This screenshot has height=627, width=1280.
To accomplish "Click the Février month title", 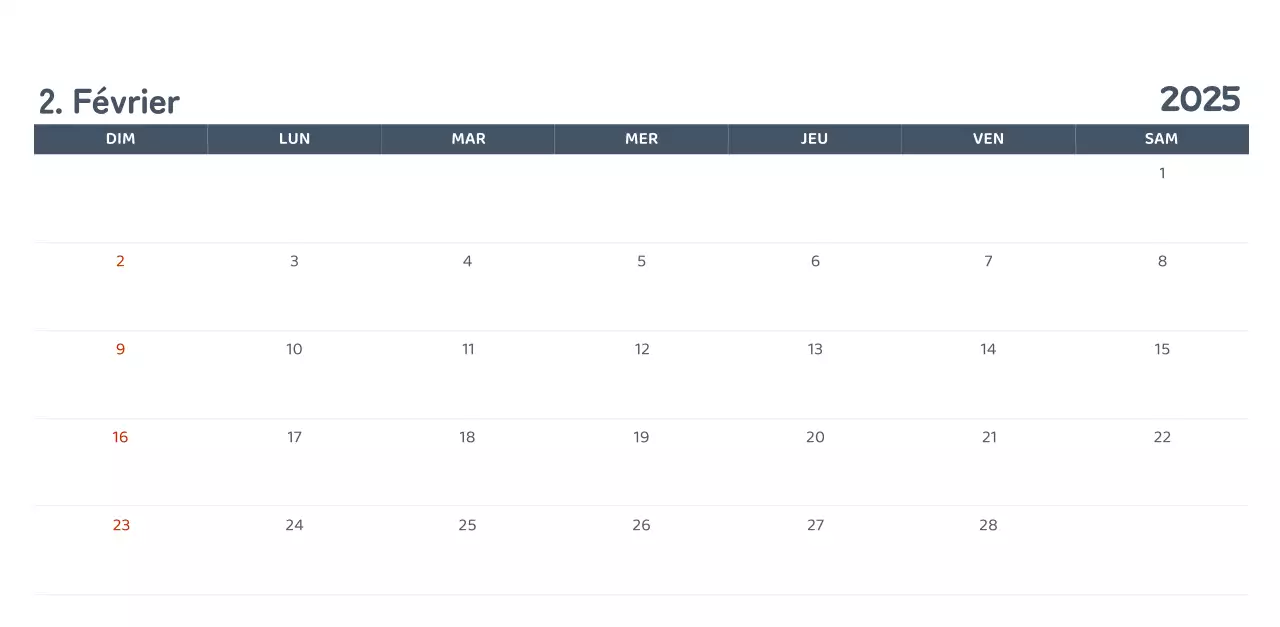I will click(109, 101).
